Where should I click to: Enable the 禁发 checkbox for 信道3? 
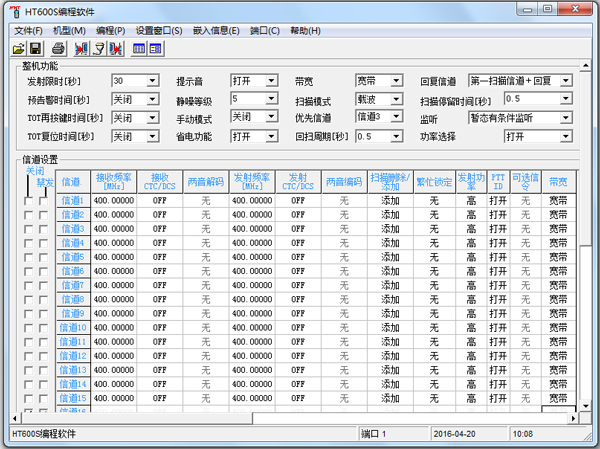(x=43, y=229)
